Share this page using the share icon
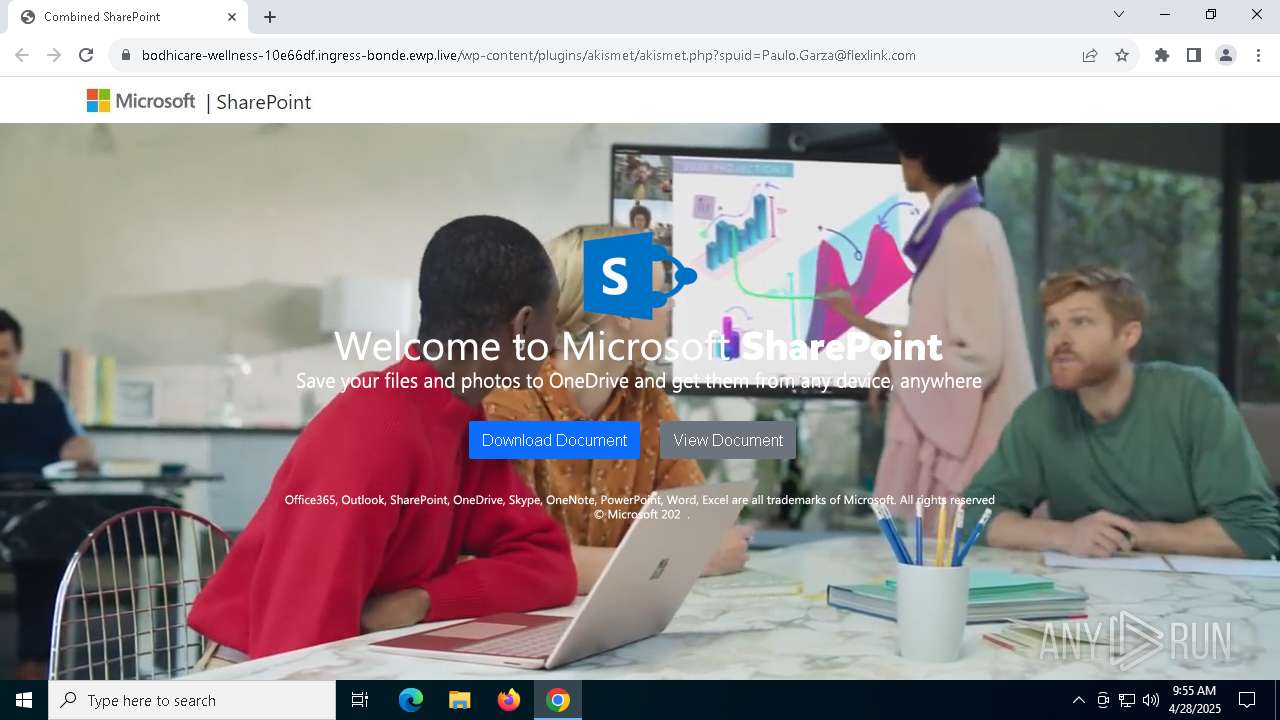 click(1090, 55)
